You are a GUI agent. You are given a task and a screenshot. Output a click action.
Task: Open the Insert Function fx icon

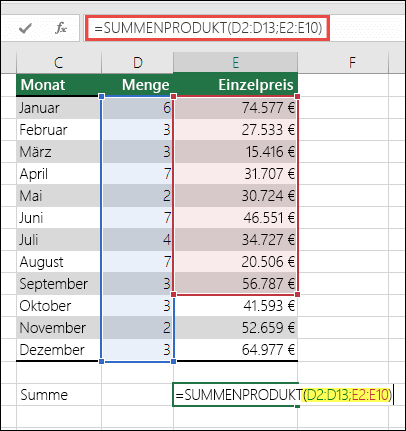click(61, 28)
